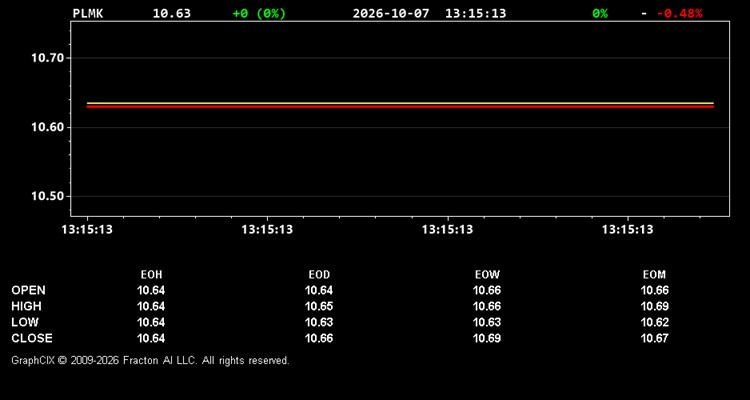Click the HIGH row label
The image size is (750, 400).
point(26,306)
